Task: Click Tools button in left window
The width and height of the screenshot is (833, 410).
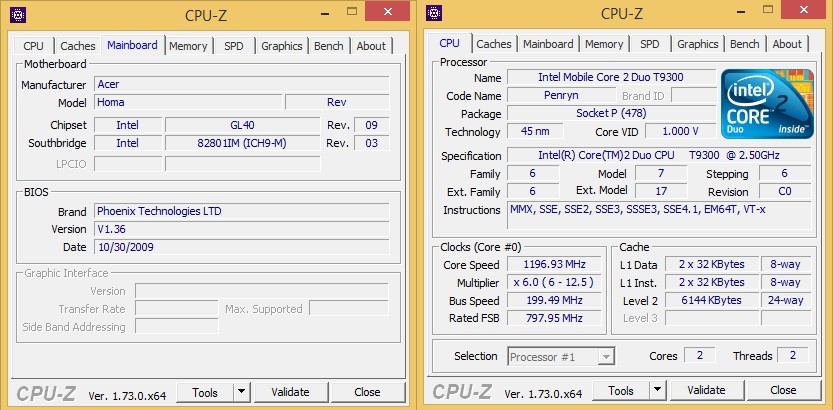Action: [x=205, y=392]
